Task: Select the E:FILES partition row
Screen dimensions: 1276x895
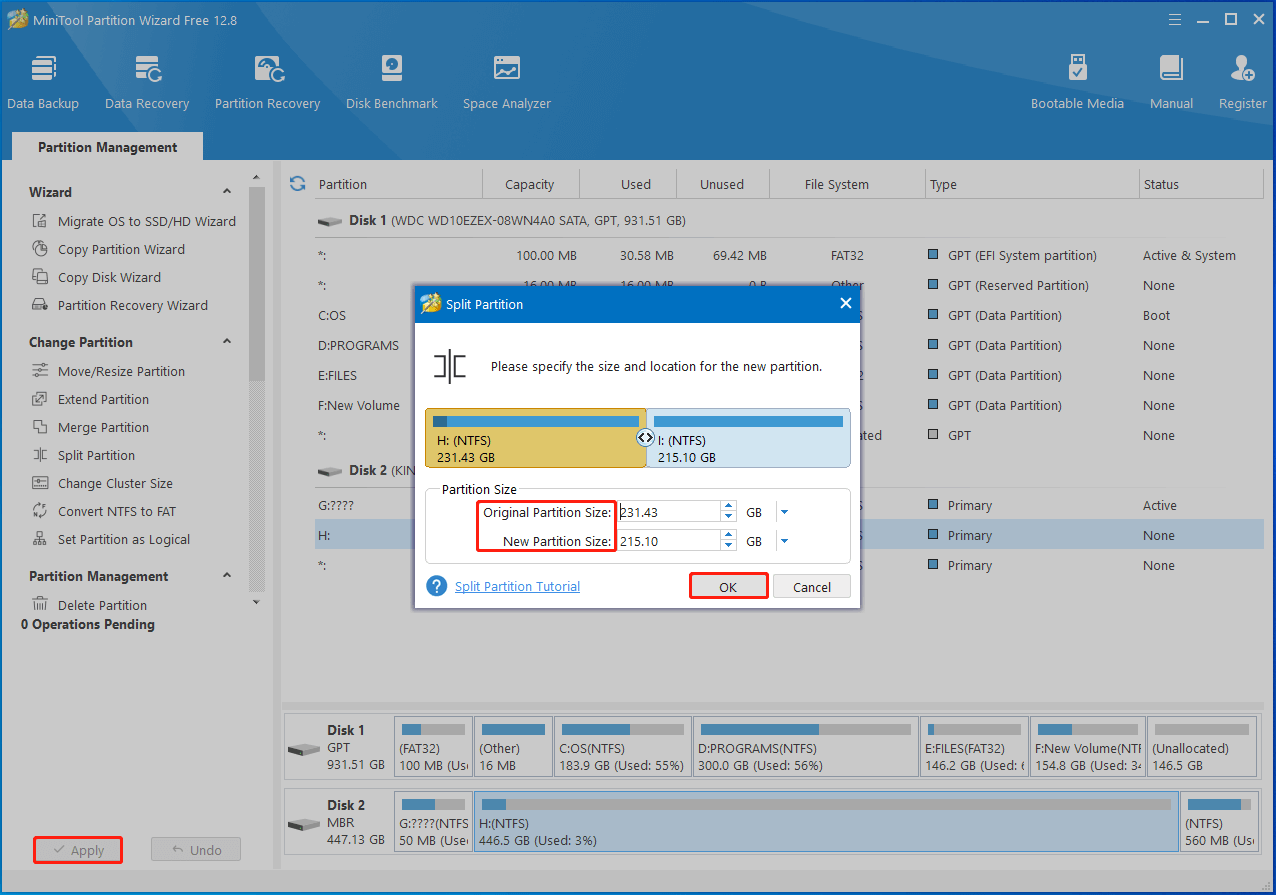Action: coord(790,375)
